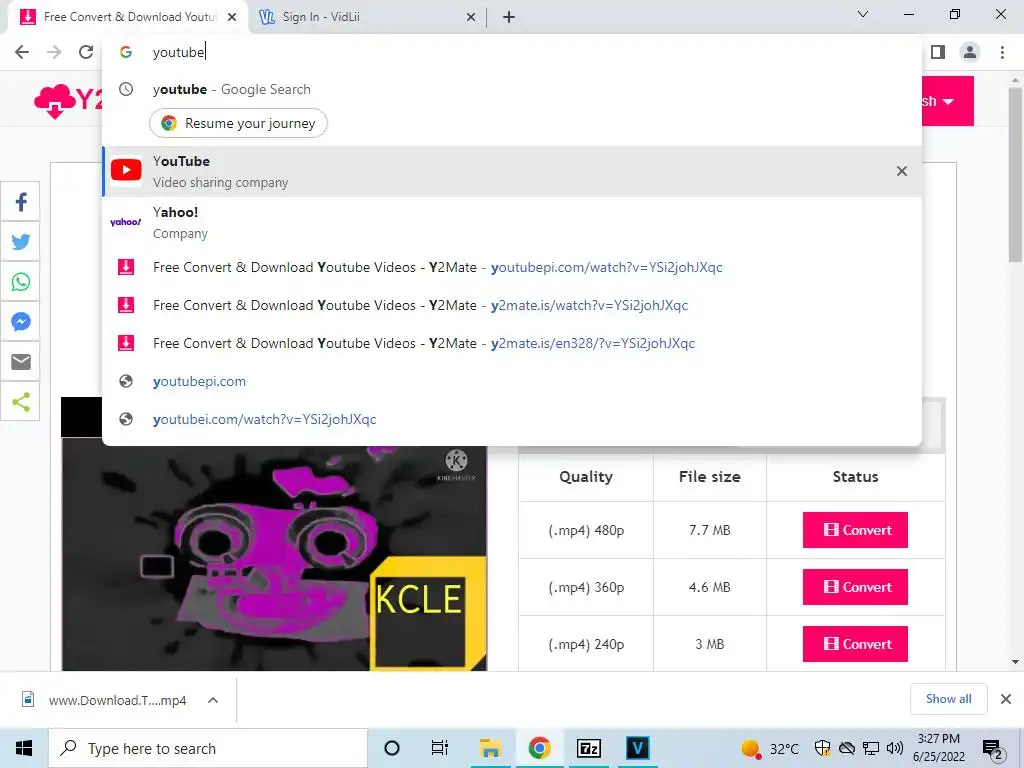The height and width of the screenshot is (768, 1024).
Task: Share page via WhatsApp icon
Action: 20,281
